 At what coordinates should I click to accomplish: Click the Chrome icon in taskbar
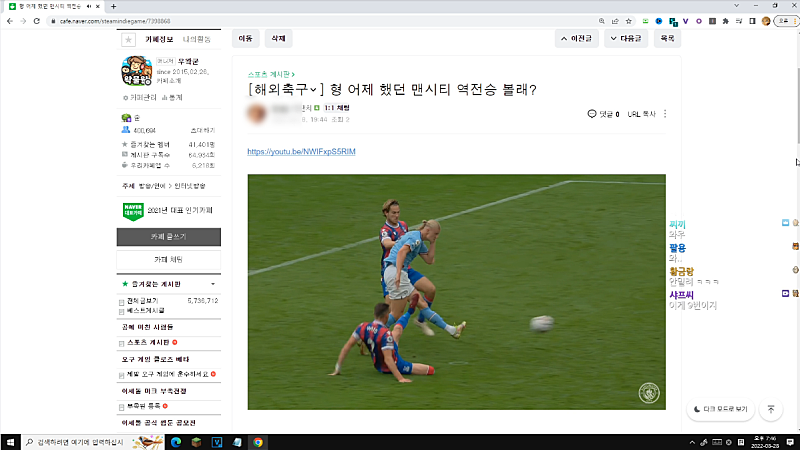click(258, 442)
